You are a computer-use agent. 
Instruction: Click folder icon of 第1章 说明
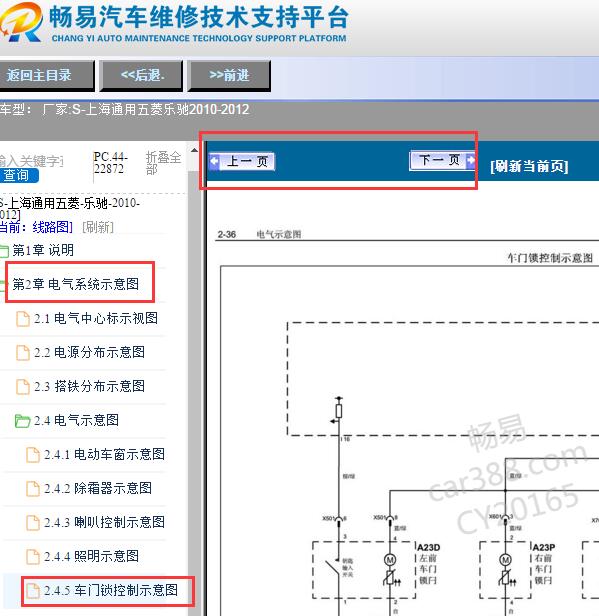click(4, 251)
